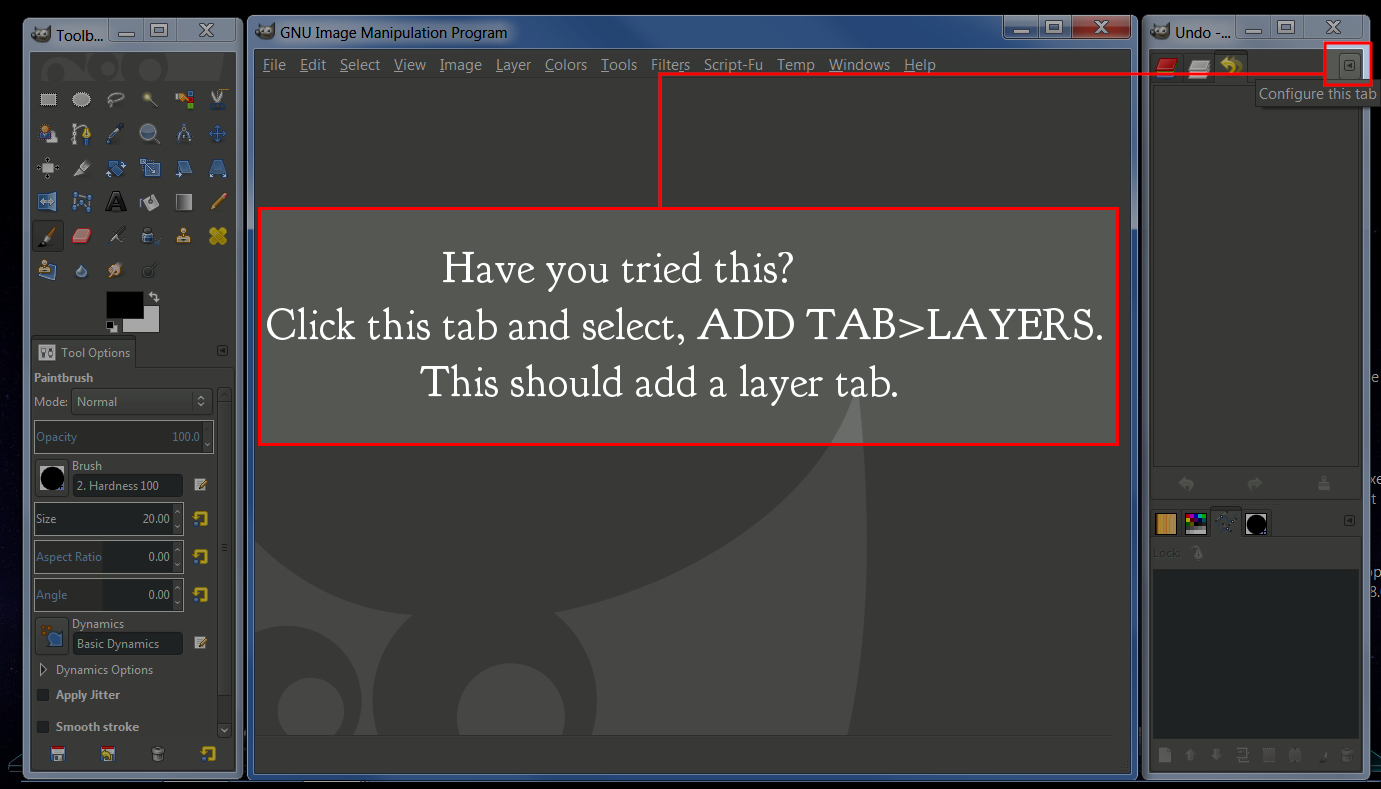Select the Zoom magnifier tool
Screen dimensions: 1381x789
pos(150,133)
